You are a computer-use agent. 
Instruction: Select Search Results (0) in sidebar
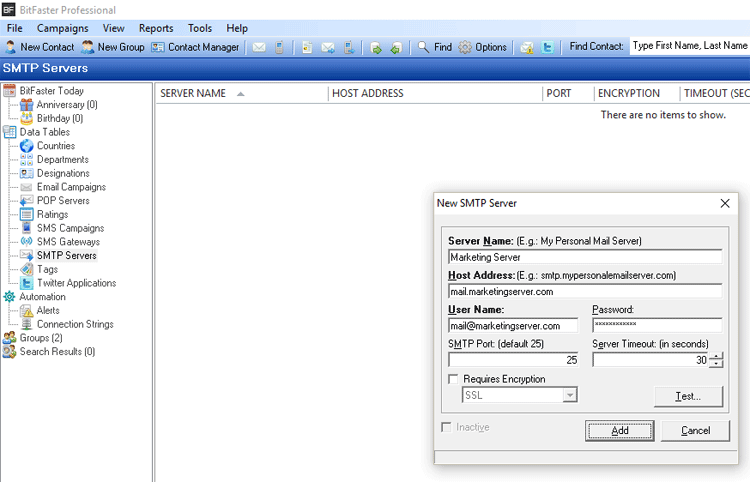click(x=57, y=352)
